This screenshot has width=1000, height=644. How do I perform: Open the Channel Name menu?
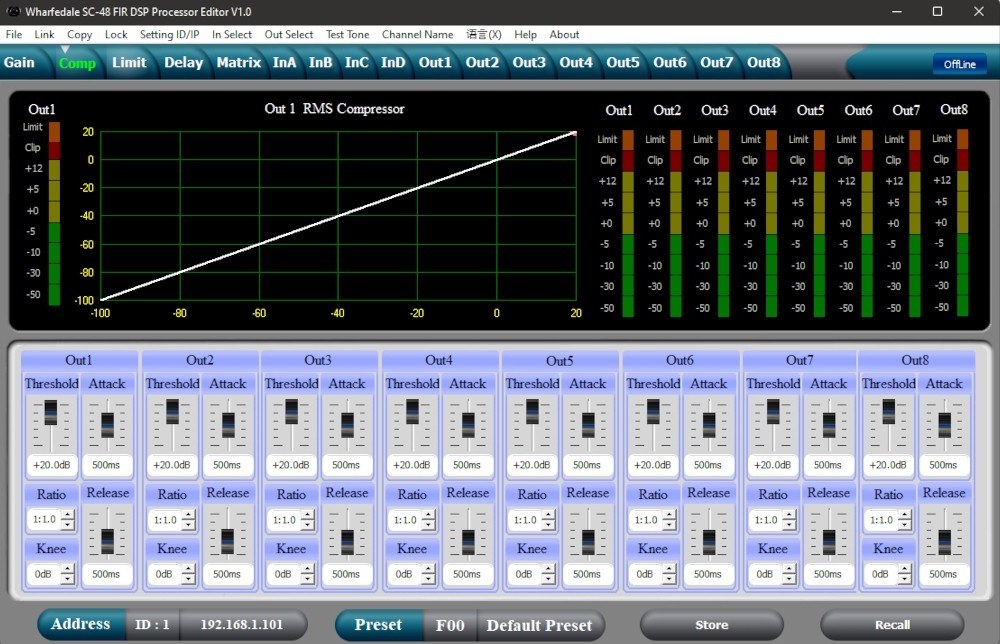pyautogui.click(x=418, y=34)
